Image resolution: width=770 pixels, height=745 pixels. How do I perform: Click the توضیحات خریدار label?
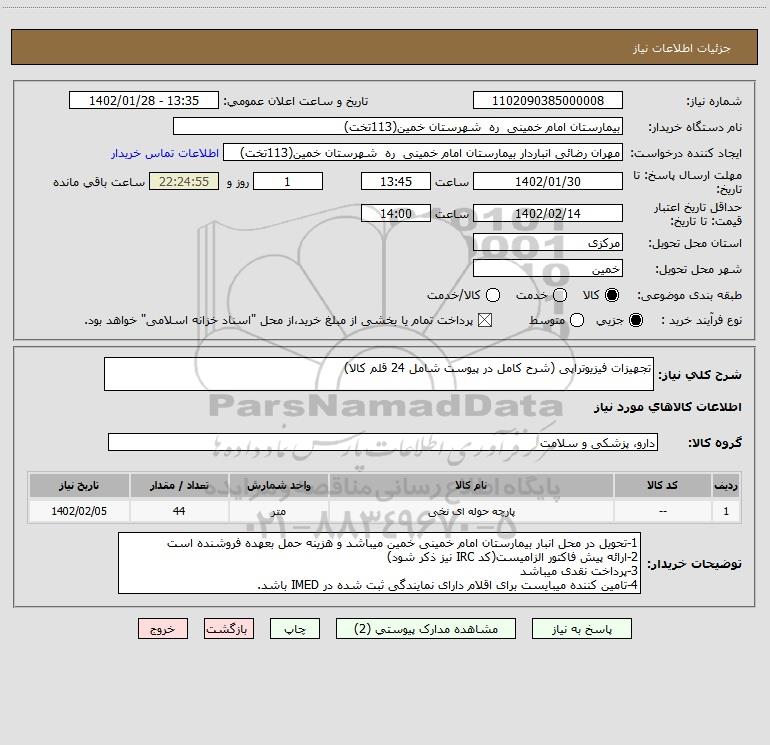point(694,564)
